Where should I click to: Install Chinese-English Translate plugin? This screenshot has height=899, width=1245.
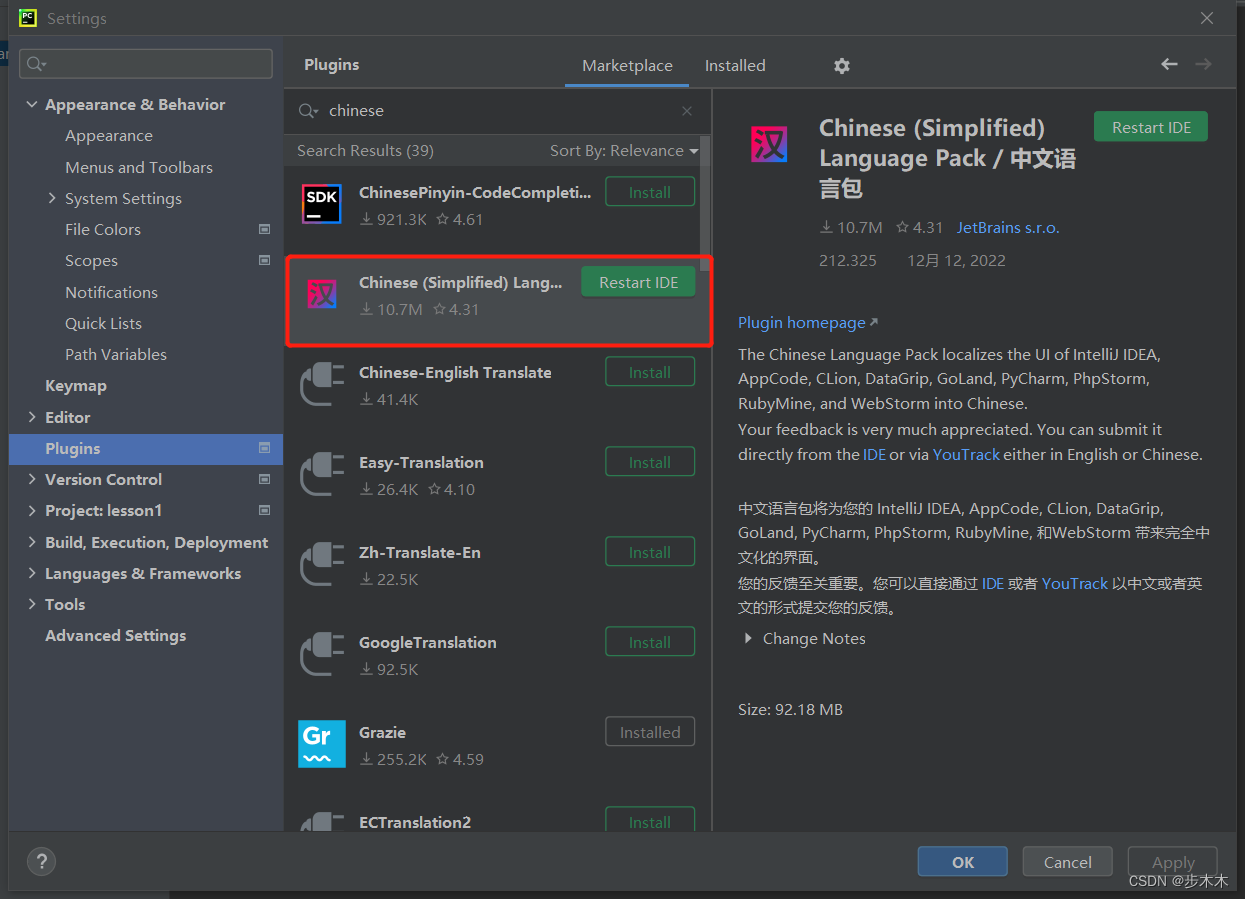tap(650, 372)
